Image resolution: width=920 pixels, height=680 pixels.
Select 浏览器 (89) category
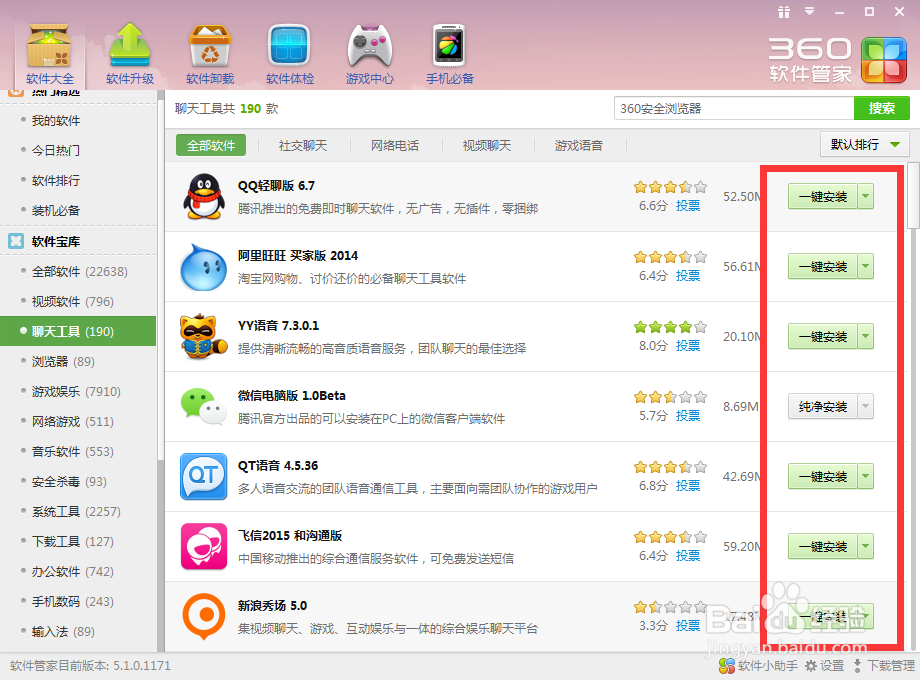click(63, 361)
